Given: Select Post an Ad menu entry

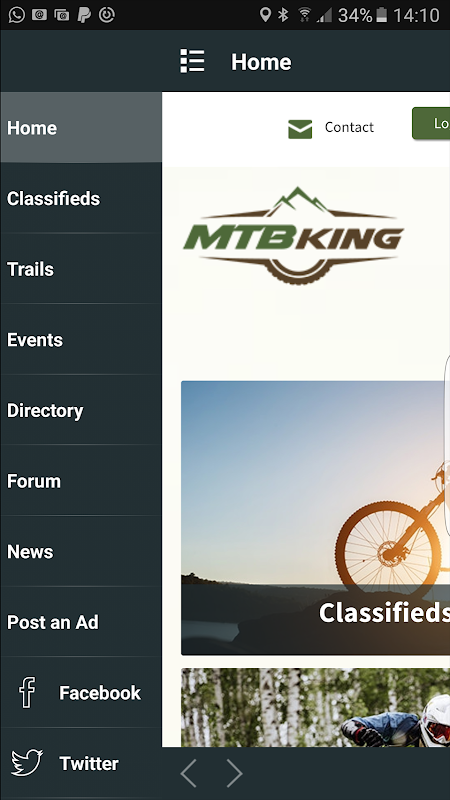Looking at the screenshot, I should click(x=81, y=622).
